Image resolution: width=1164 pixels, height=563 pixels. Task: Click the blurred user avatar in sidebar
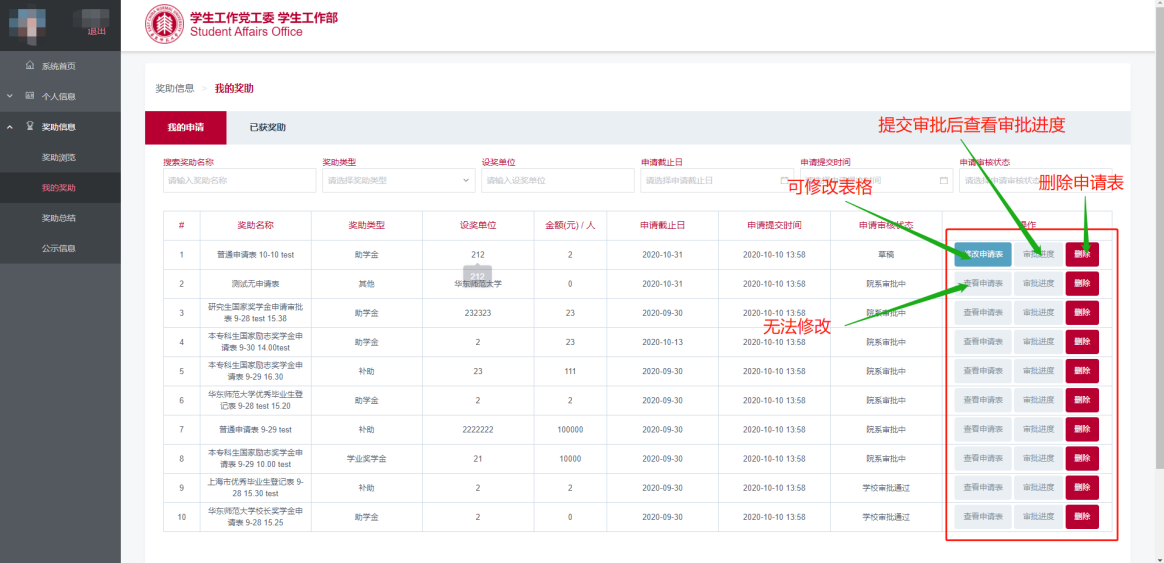(27, 22)
